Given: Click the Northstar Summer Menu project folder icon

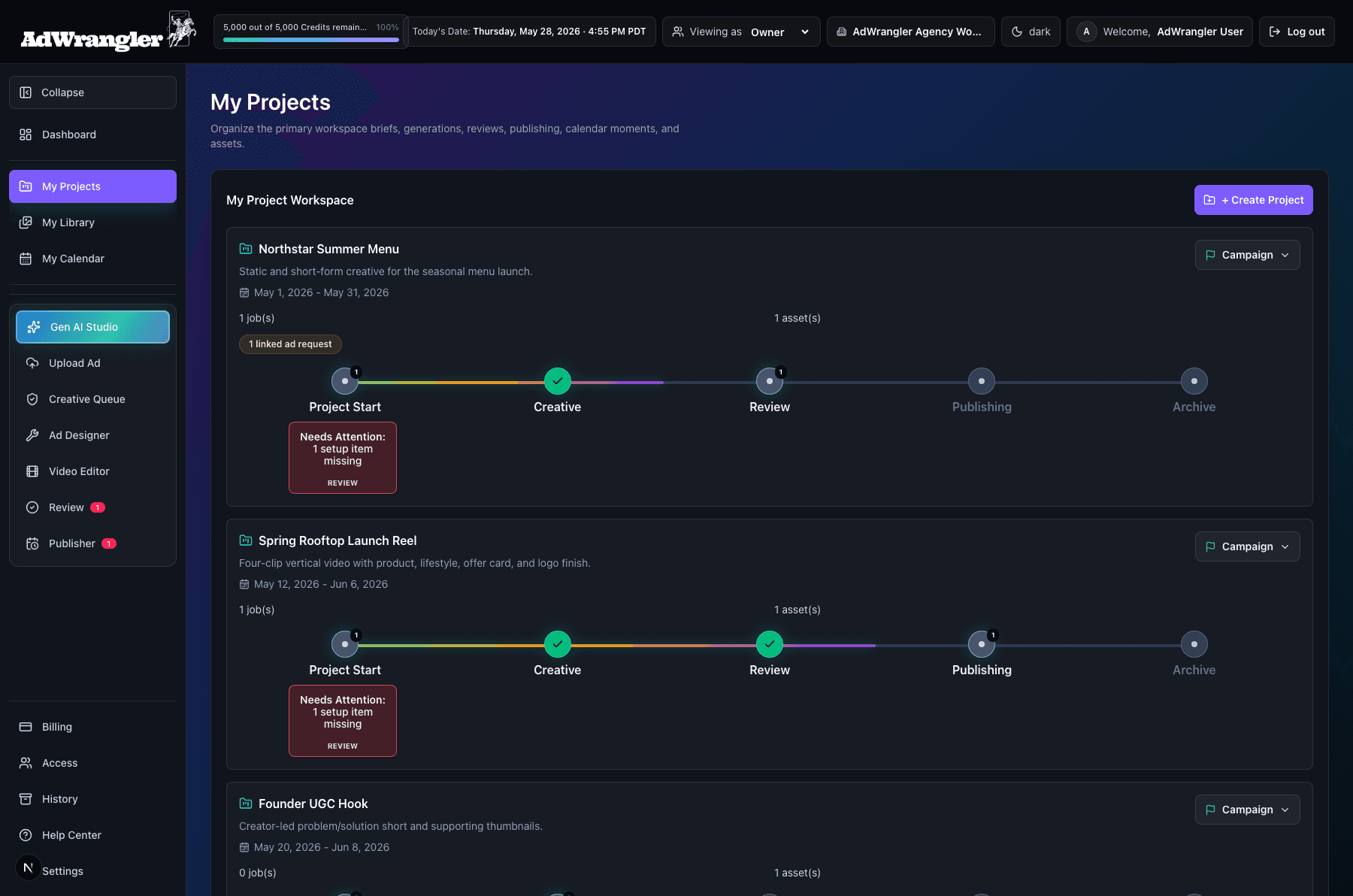Looking at the screenshot, I should [x=246, y=249].
